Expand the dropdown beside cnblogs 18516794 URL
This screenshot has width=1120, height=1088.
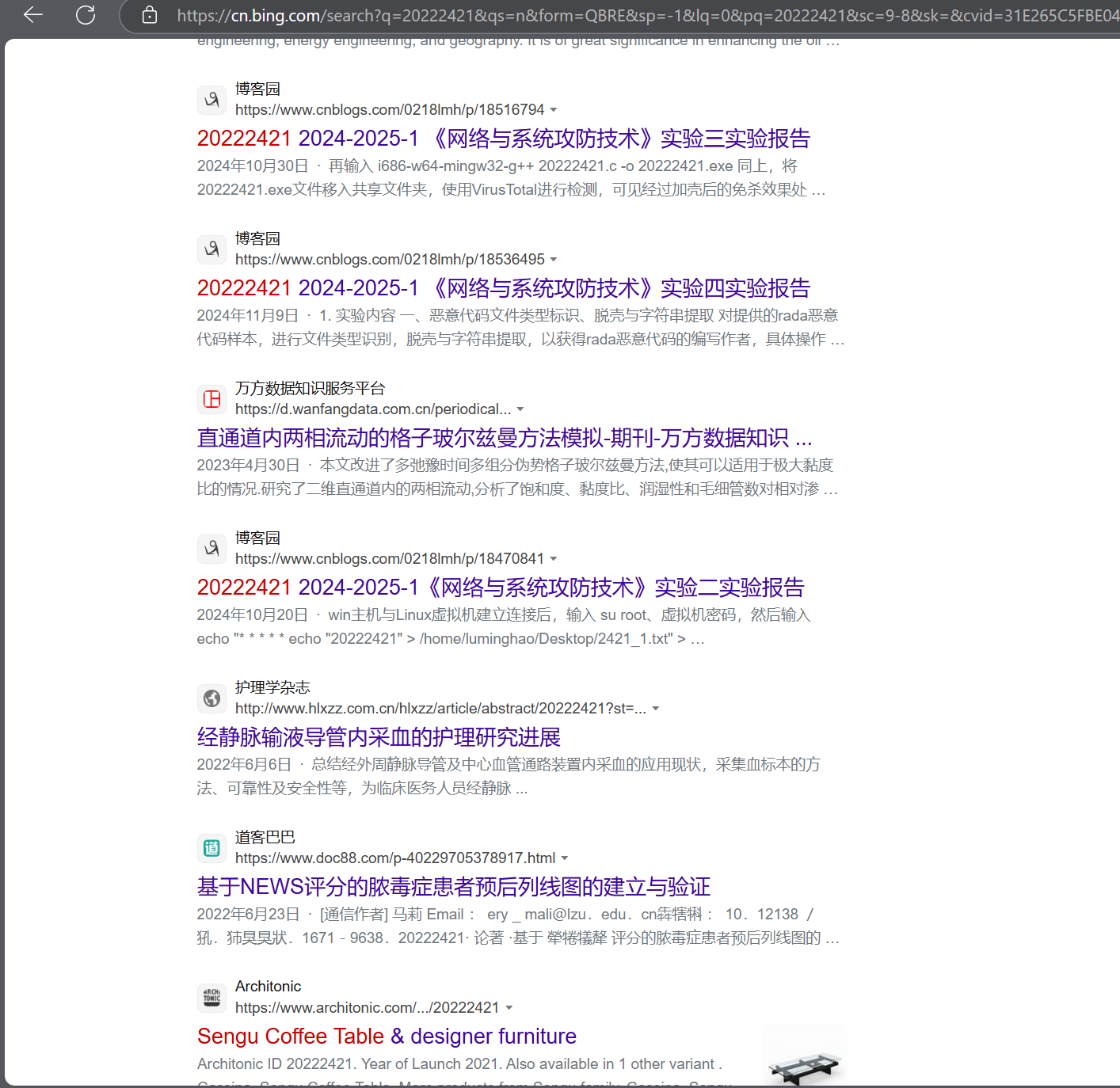click(554, 110)
